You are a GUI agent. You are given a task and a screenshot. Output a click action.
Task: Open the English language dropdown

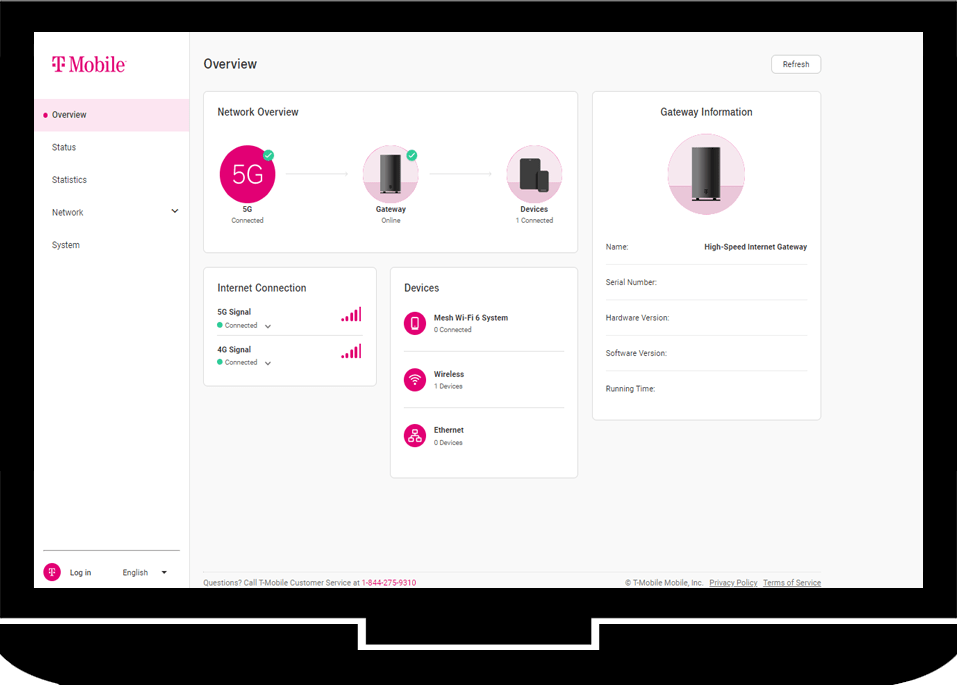pos(164,573)
